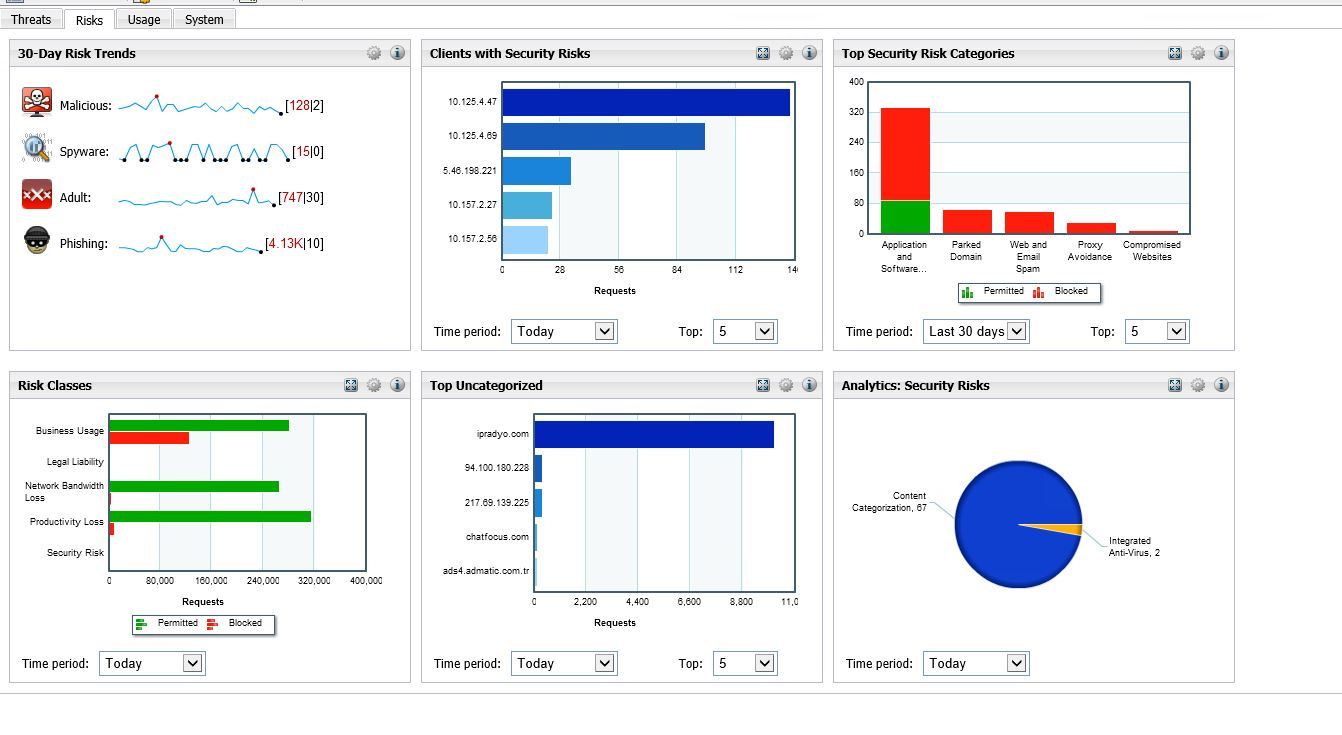1342x735 pixels.
Task: Open settings gear for Risk Classes
Action: (x=374, y=385)
